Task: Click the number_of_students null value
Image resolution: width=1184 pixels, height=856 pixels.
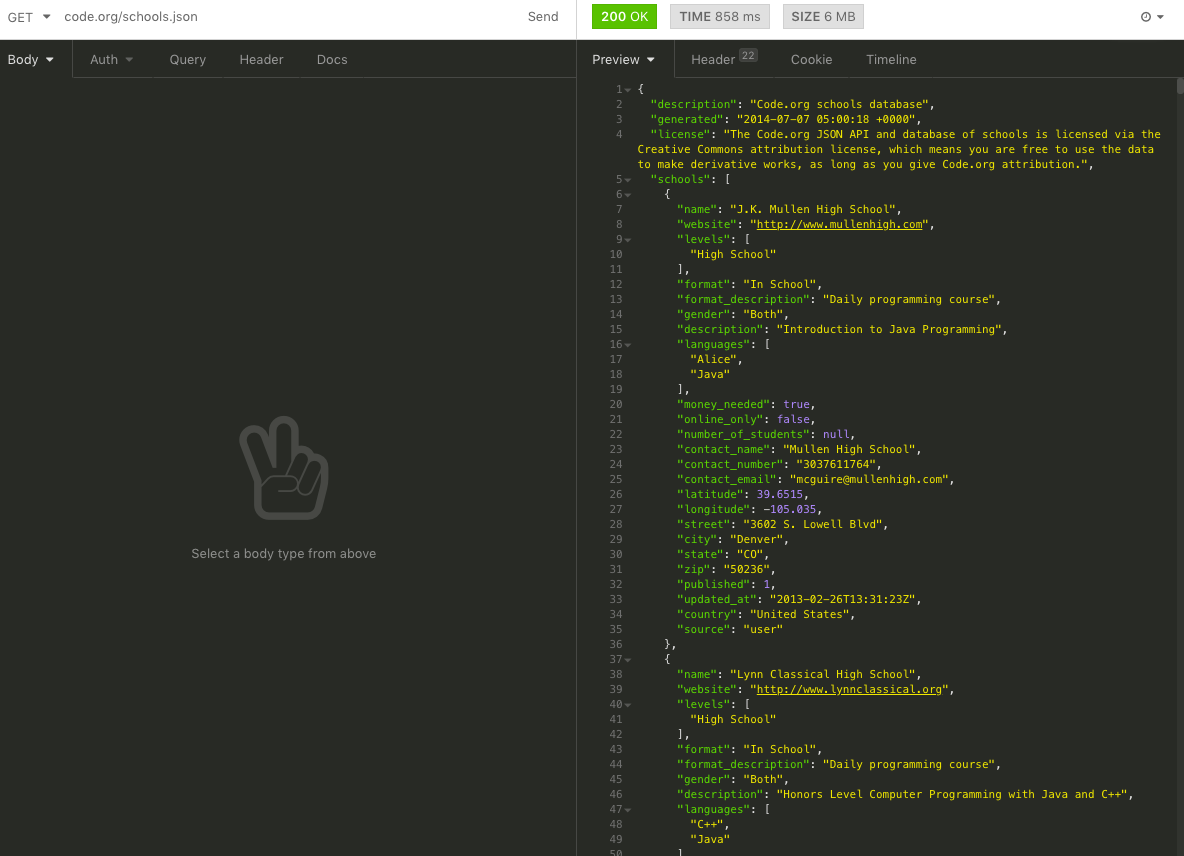Action: click(835, 434)
